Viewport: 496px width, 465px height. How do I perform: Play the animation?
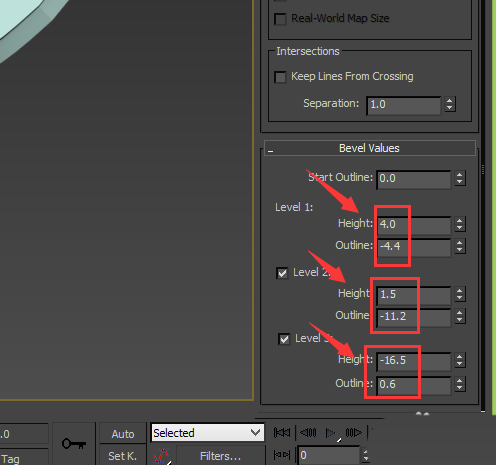tap(331, 433)
